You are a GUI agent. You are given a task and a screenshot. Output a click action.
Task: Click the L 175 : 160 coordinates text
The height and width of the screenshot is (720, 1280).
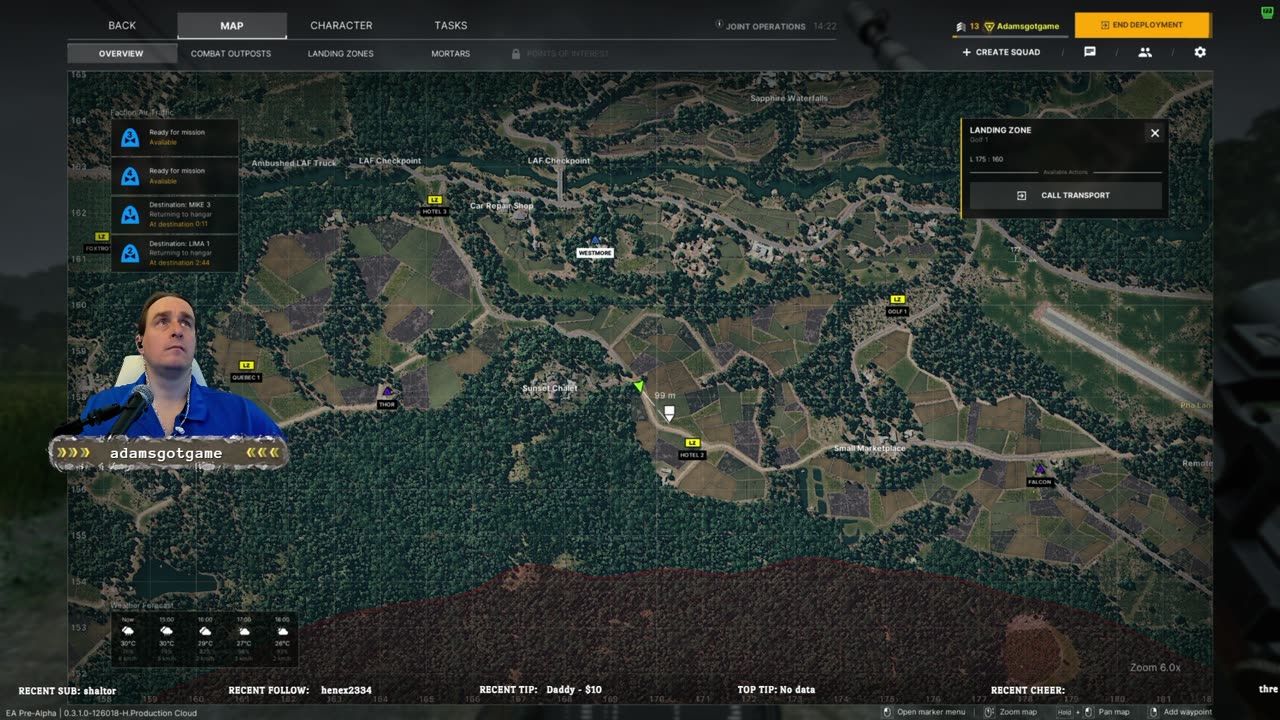[x=987, y=159]
